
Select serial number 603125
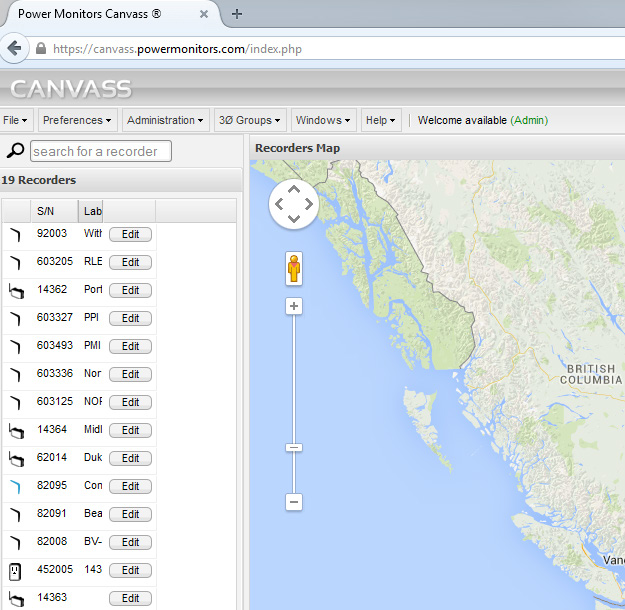55,401
